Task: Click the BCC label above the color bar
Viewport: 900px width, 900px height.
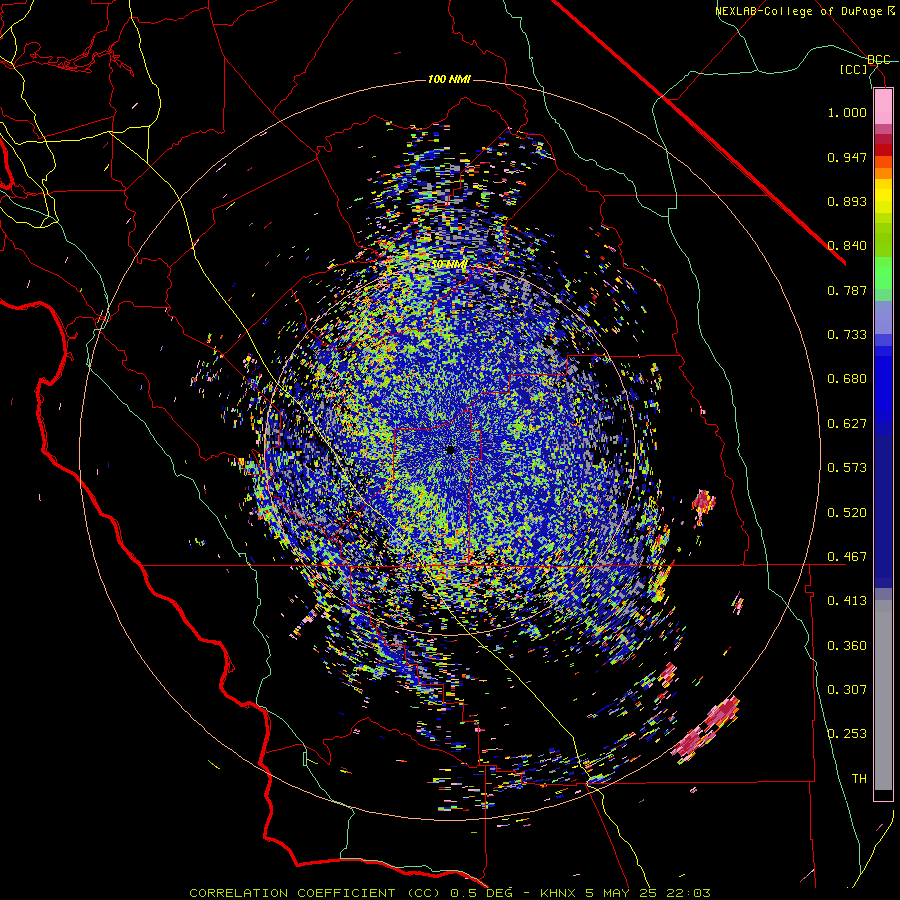Action: click(x=878, y=60)
